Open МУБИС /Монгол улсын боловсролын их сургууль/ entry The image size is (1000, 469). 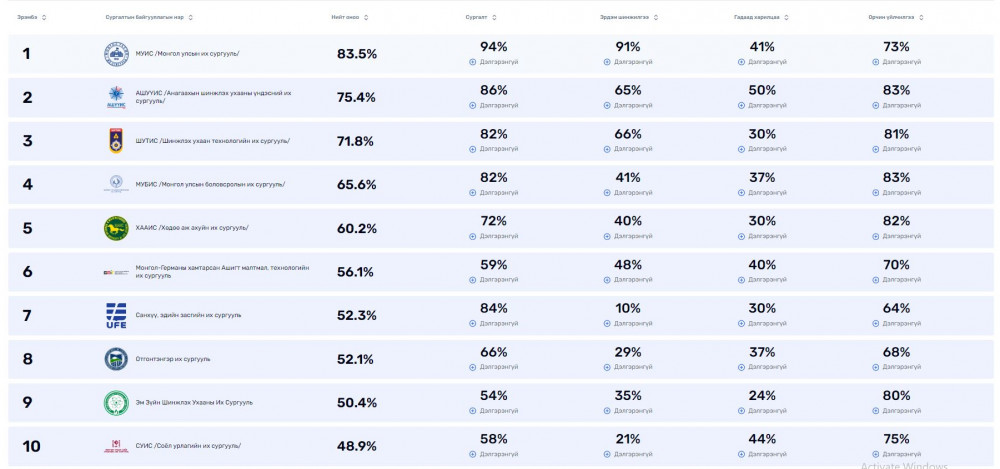210,184
